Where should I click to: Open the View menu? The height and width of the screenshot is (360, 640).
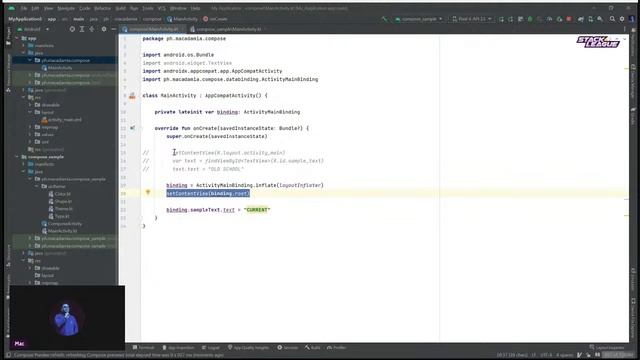click(x=48, y=8)
